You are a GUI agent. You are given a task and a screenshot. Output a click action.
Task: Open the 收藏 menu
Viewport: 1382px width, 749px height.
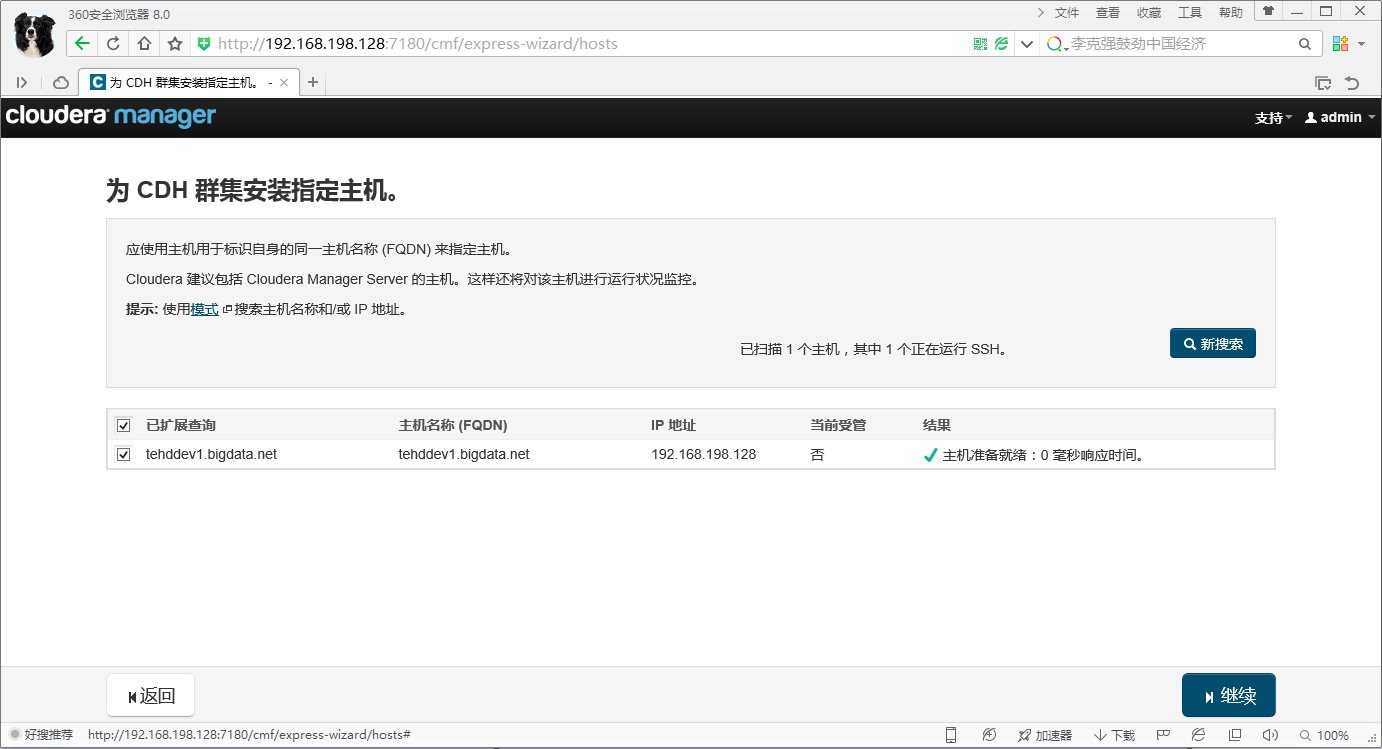tap(1149, 13)
